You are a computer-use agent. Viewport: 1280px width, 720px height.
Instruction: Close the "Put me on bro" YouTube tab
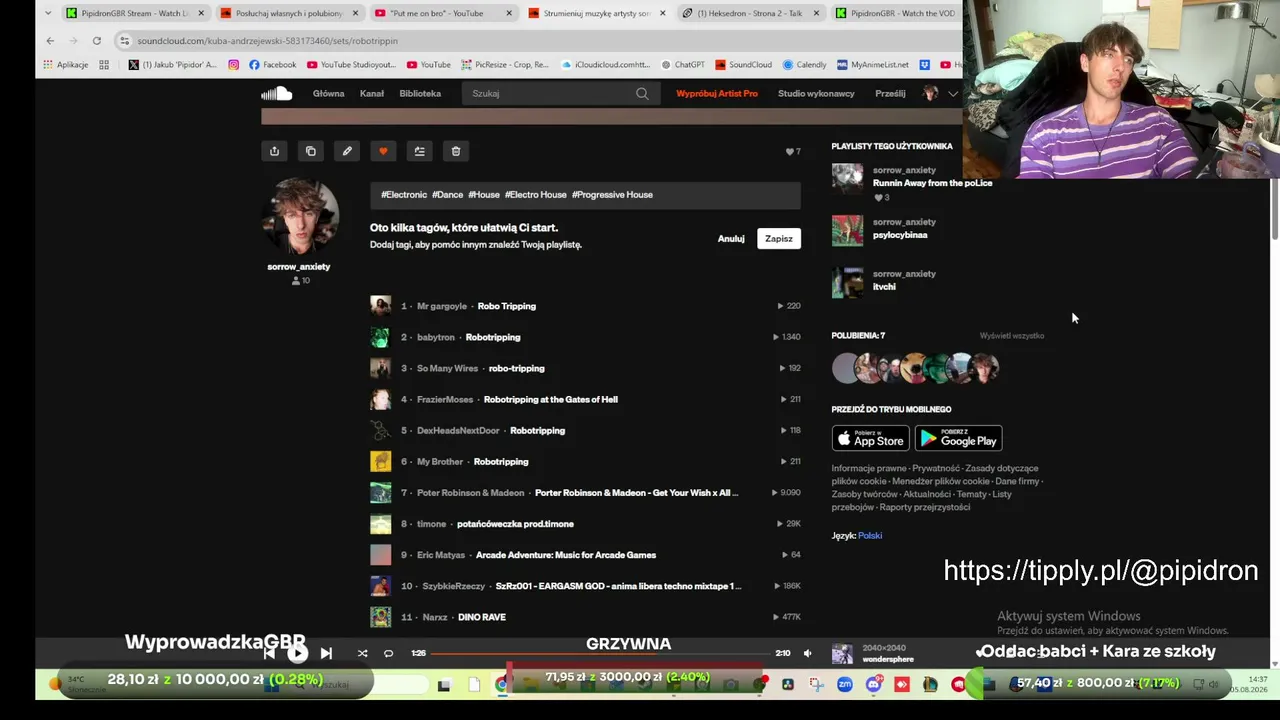click(x=509, y=13)
